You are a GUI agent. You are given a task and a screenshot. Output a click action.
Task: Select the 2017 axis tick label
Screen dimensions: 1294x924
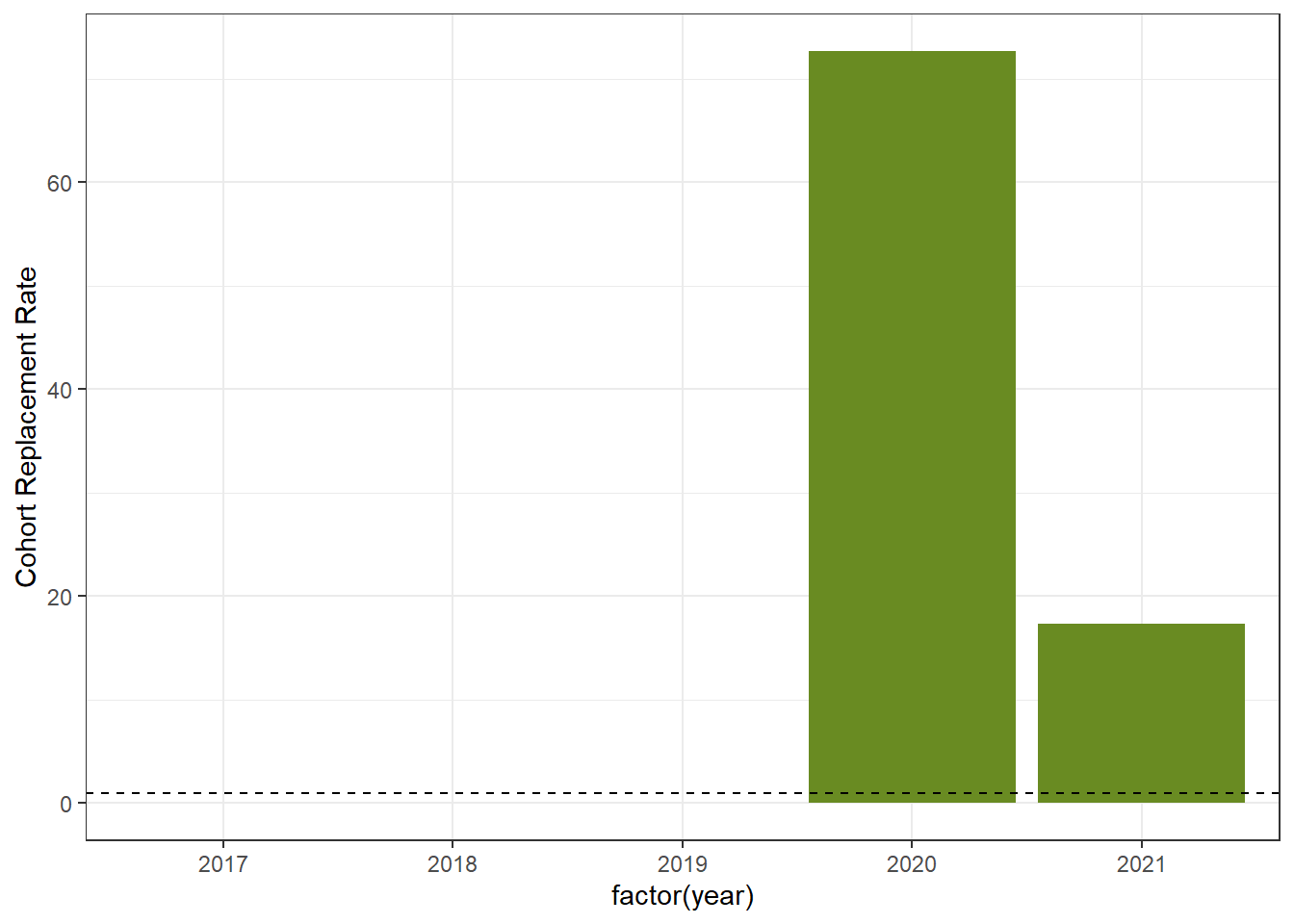tap(221, 864)
